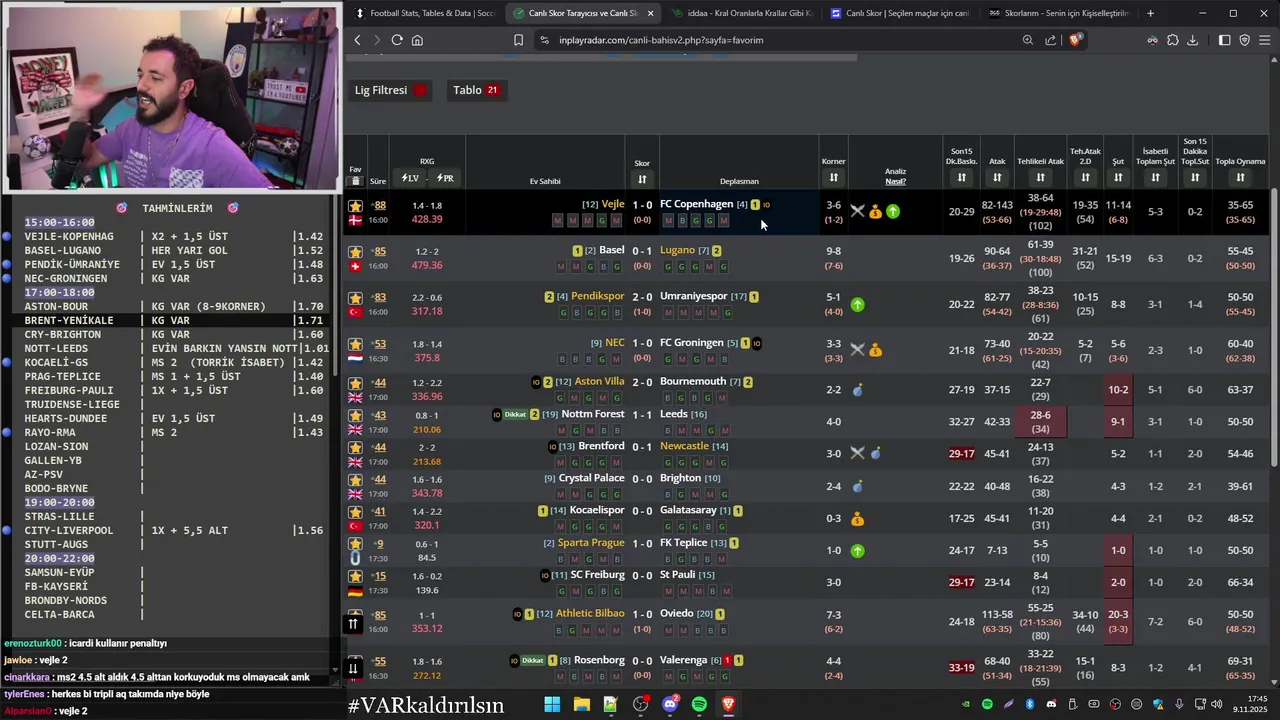The width and height of the screenshot is (1280, 720).
Task: Toggle favorite star for Kocaelispor match
Action: coord(355,511)
